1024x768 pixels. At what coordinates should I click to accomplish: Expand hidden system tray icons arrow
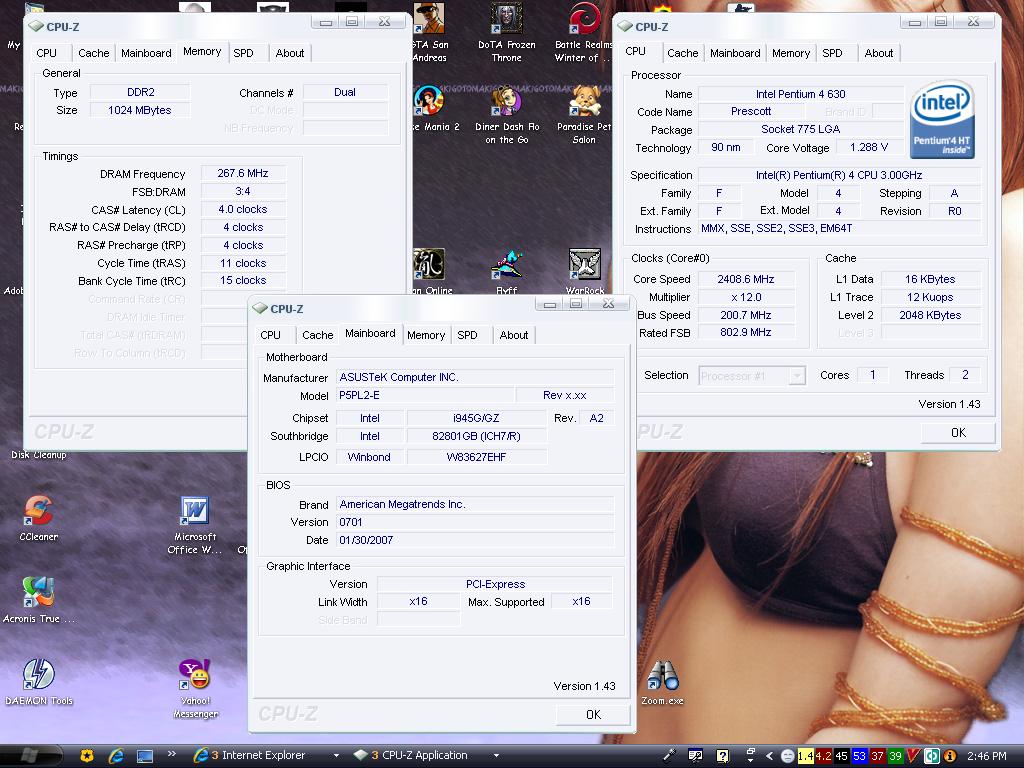tap(769, 756)
